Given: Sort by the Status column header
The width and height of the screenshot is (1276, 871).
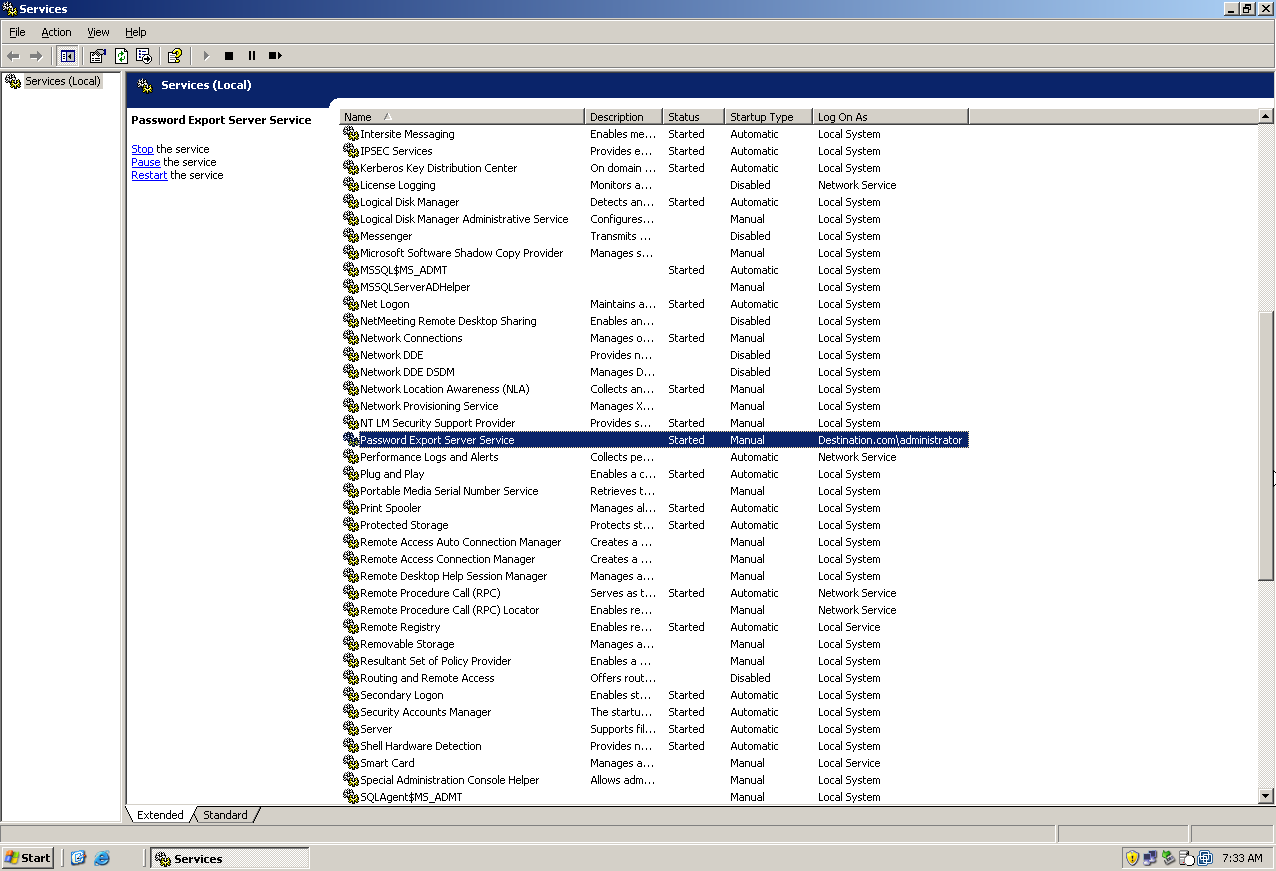Looking at the screenshot, I should pyautogui.click(x=695, y=117).
